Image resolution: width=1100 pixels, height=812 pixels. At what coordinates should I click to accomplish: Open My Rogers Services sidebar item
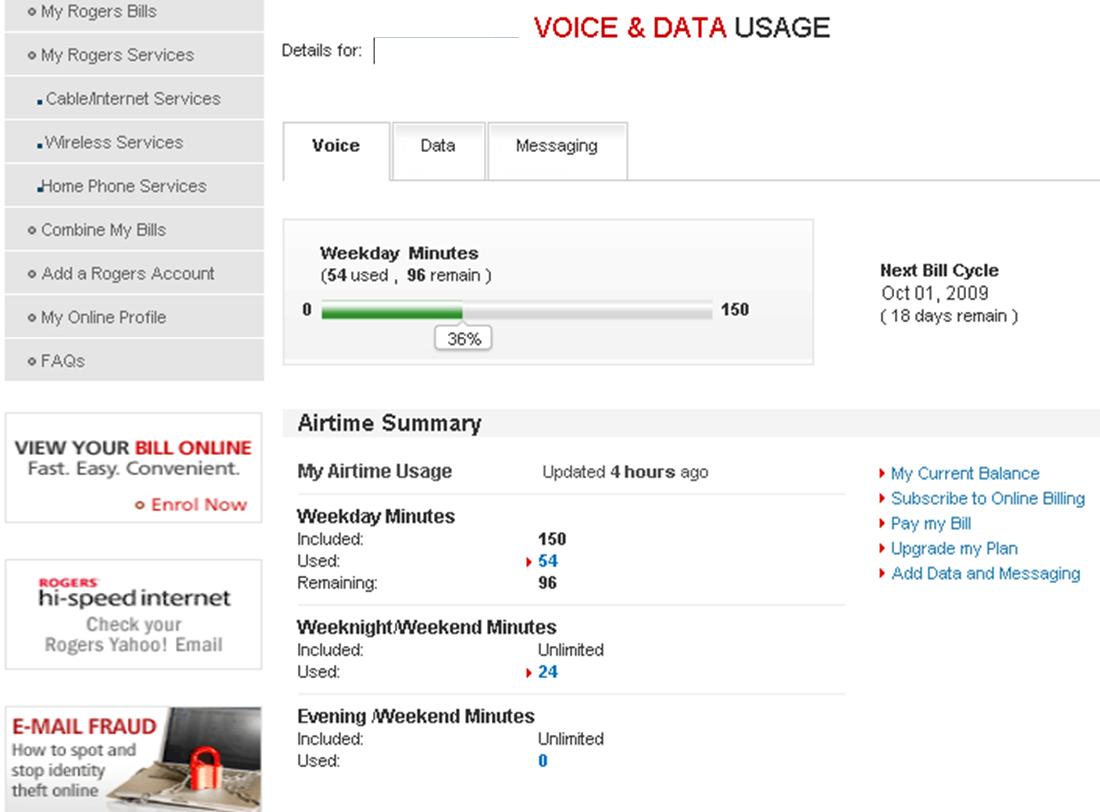[134, 55]
